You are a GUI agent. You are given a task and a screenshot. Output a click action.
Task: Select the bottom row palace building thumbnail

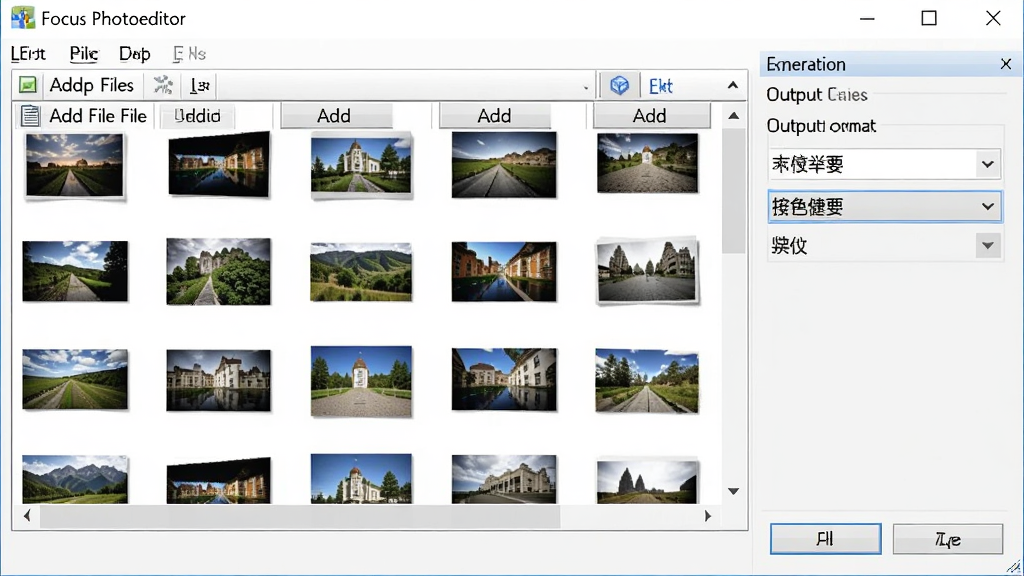click(504, 479)
